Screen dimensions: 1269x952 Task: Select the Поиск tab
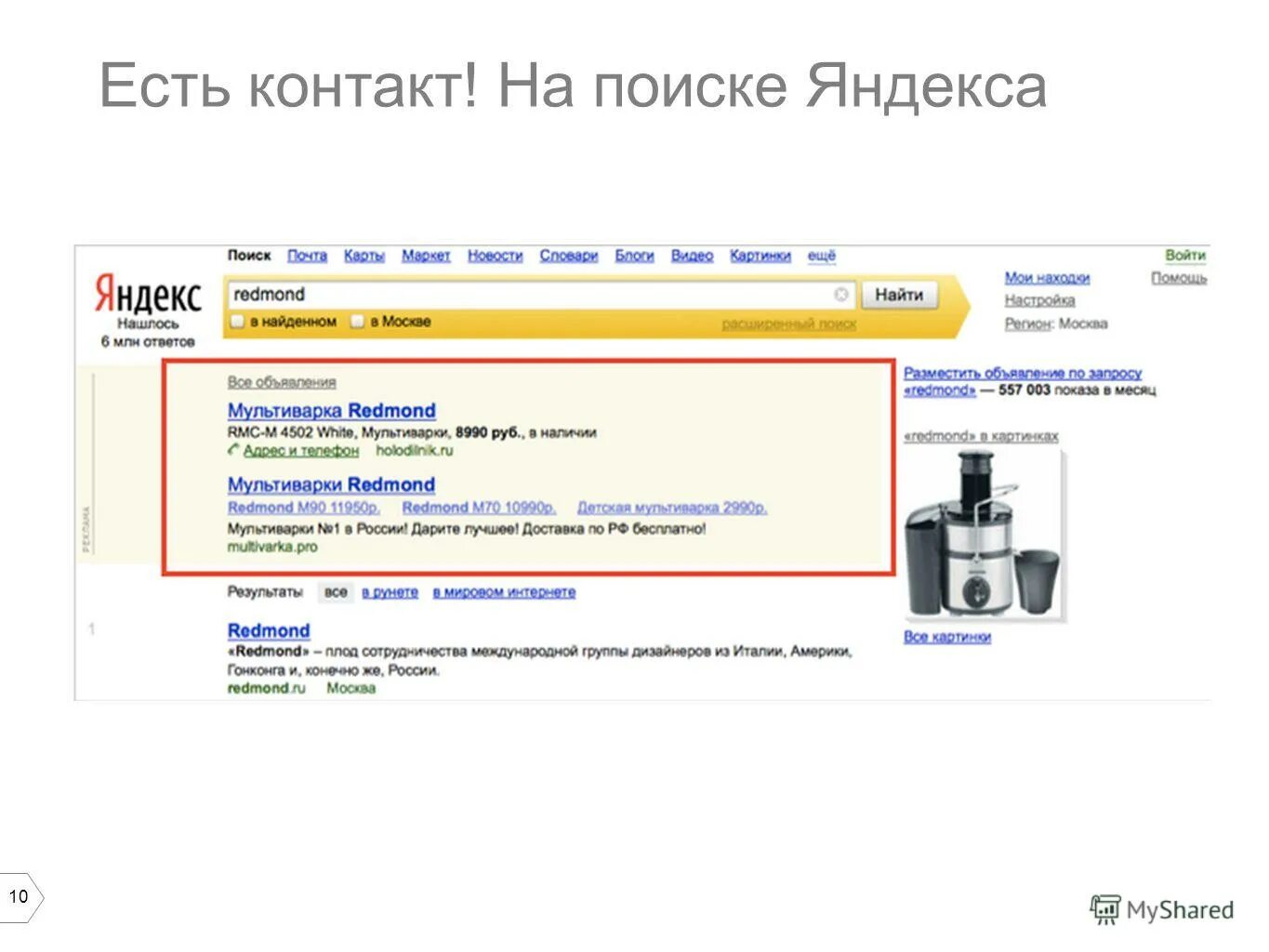[x=248, y=256]
